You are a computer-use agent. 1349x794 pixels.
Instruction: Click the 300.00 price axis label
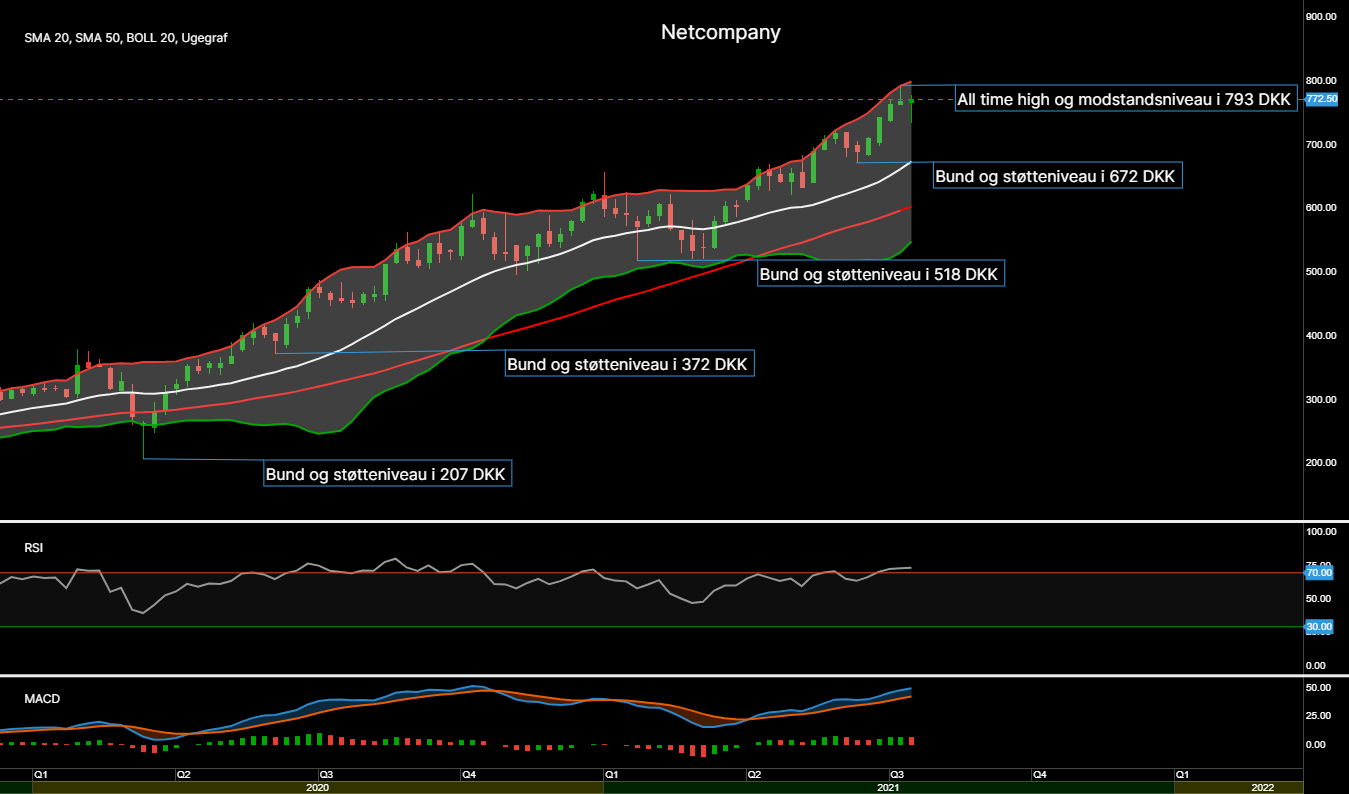pyautogui.click(x=1322, y=399)
